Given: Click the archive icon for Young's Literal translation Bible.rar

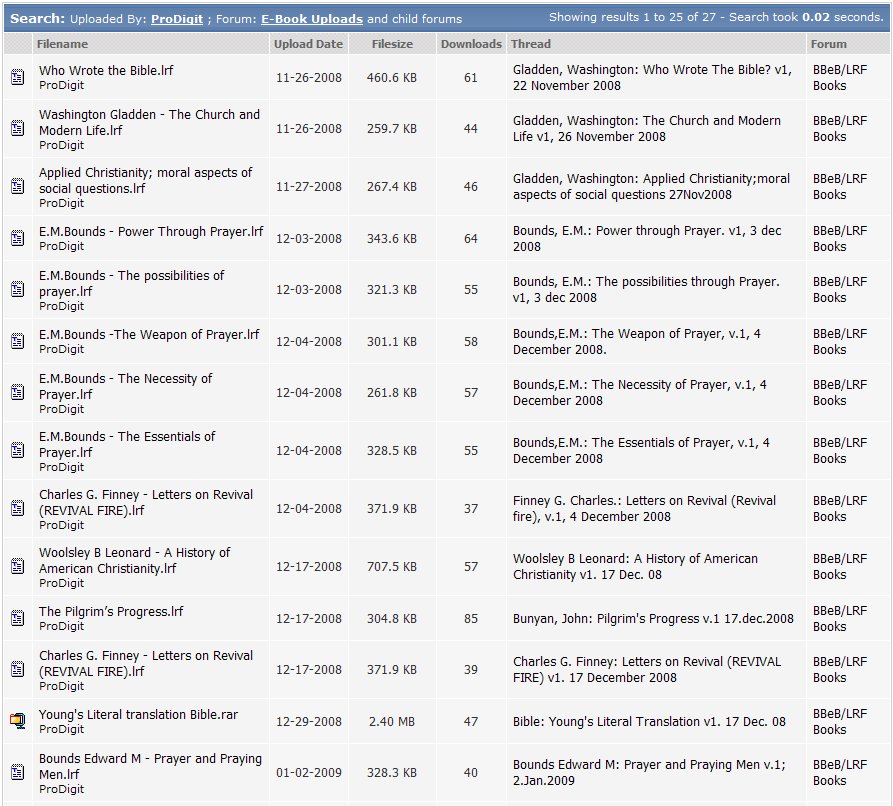Looking at the screenshot, I should click(x=18, y=721).
